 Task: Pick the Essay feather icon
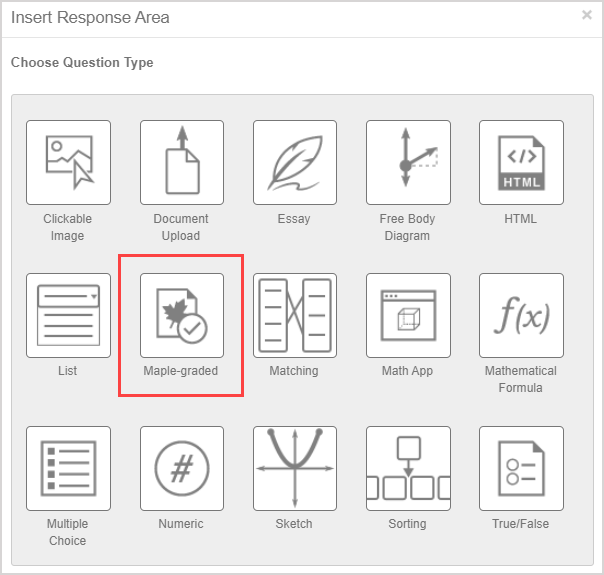tap(294, 162)
